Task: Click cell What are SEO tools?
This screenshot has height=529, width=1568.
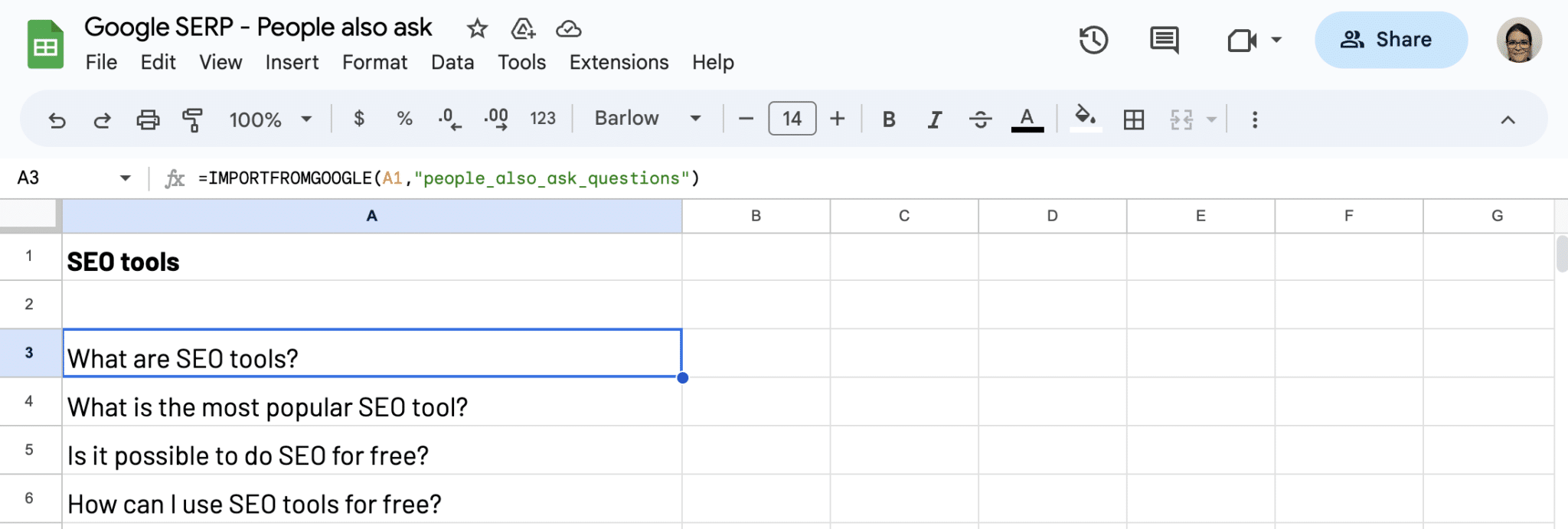Action: 372,353
